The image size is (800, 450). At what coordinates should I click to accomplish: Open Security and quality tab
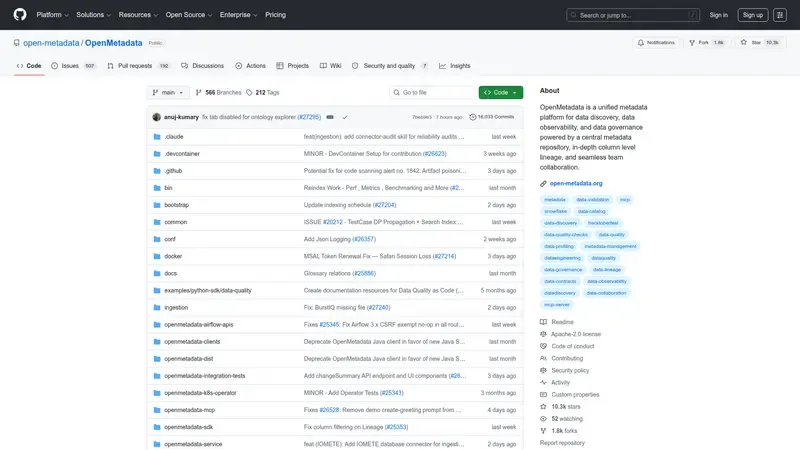(x=390, y=66)
